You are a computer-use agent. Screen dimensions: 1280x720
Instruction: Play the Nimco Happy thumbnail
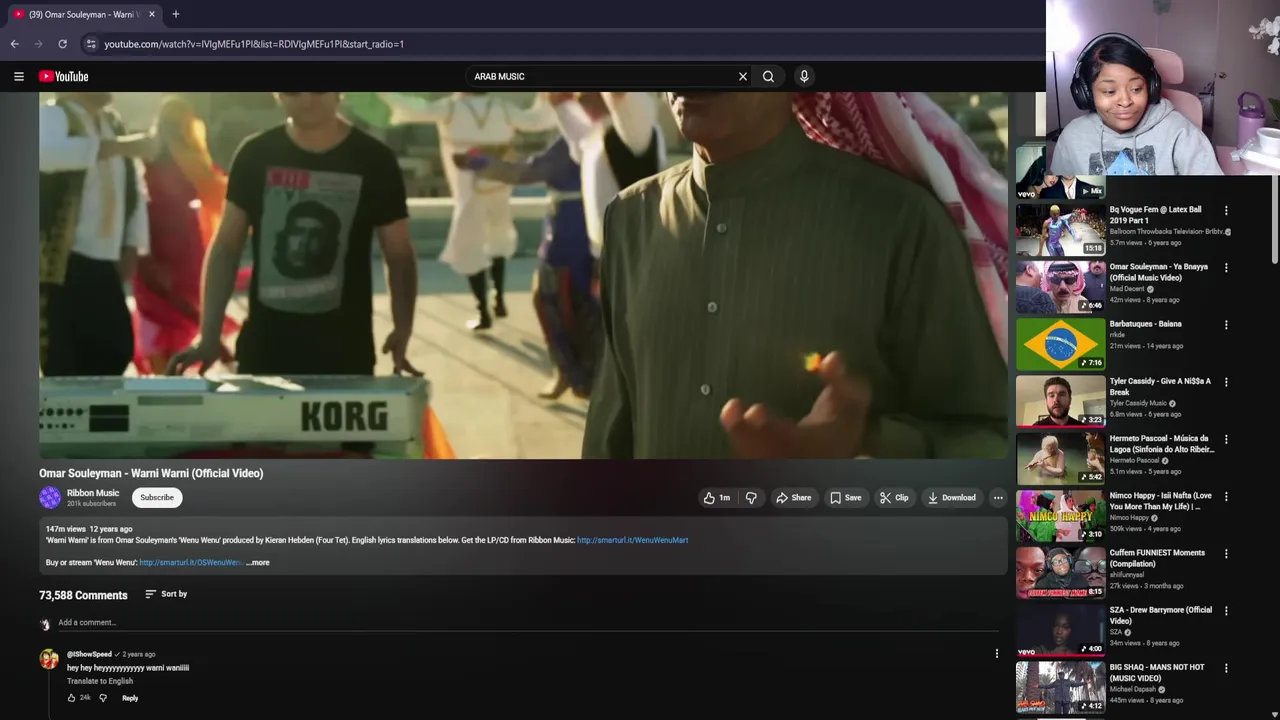coord(1061,516)
